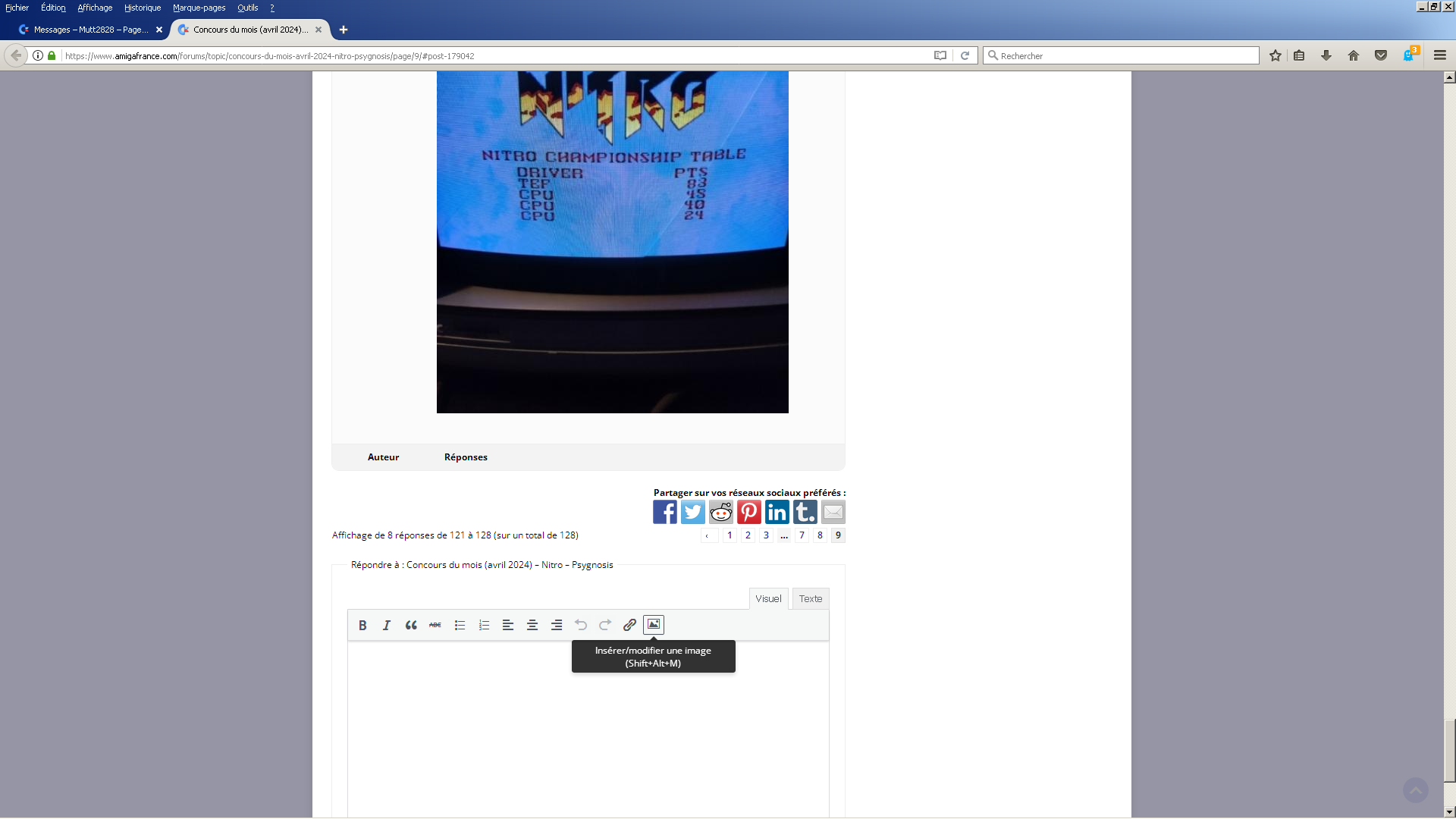Close the Messages – Mutt2828 tab
This screenshot has width=1456, height=819.
coord(159,30)
